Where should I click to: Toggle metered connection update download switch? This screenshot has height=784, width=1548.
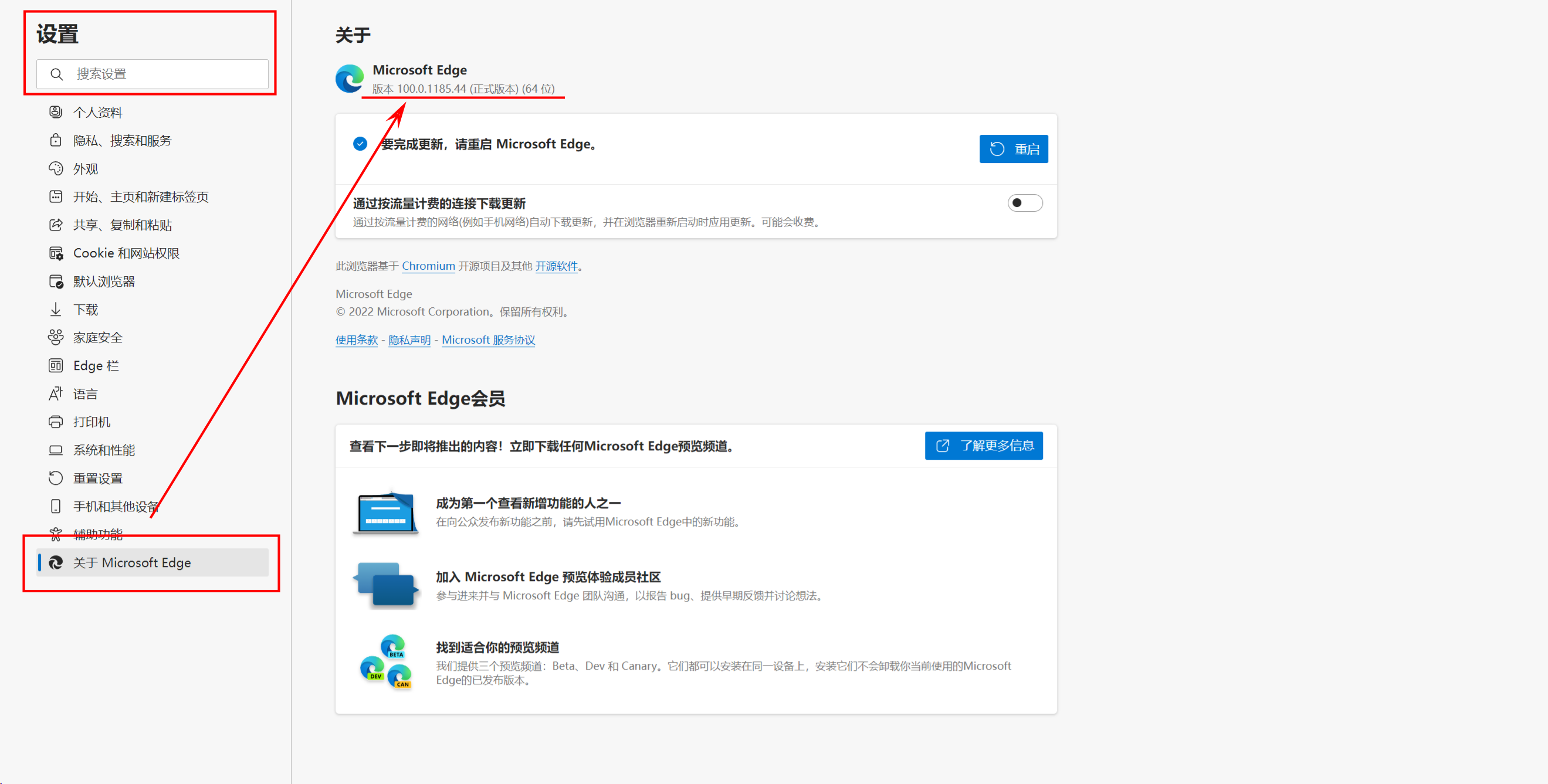click(1025, 203)
